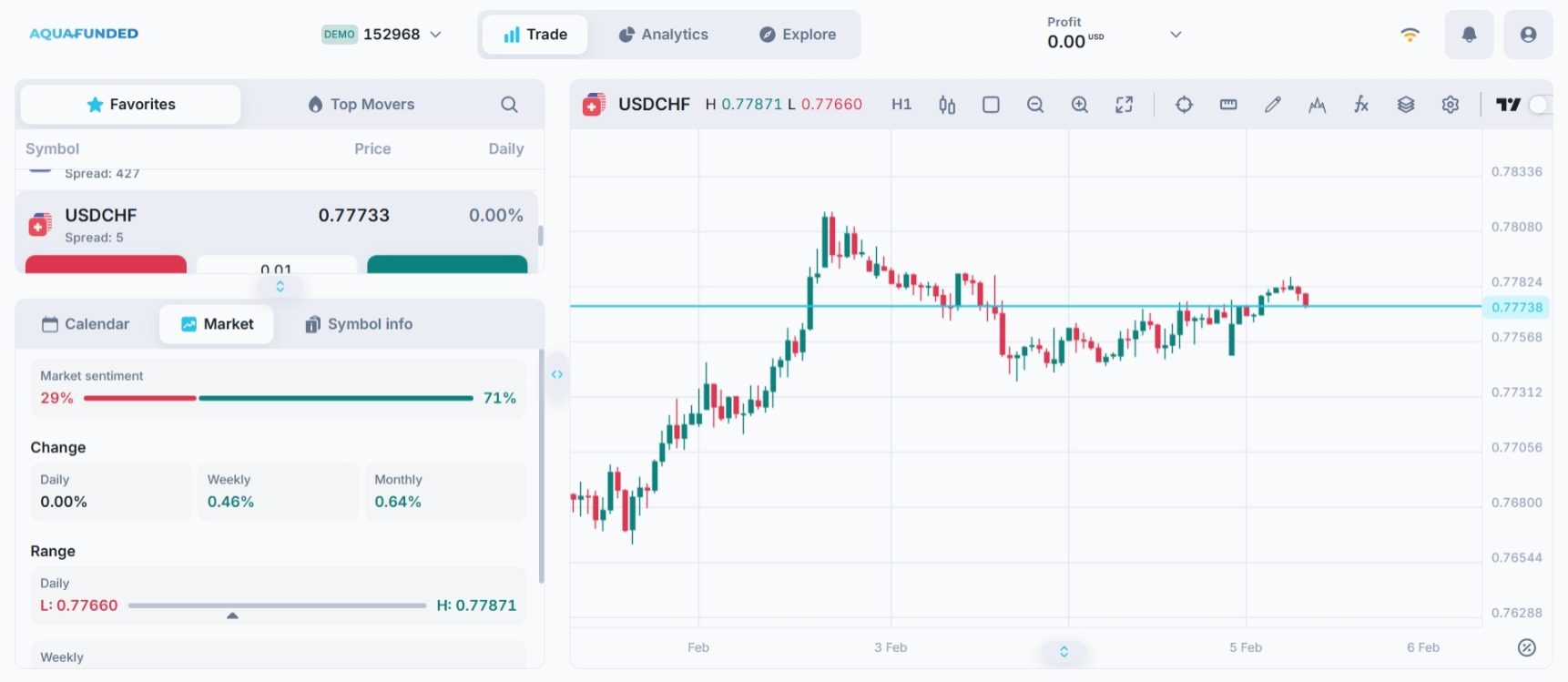Switch to the Symbol info tab
1568x682 pixels.
pyautogui.click(x=359, y=324)
